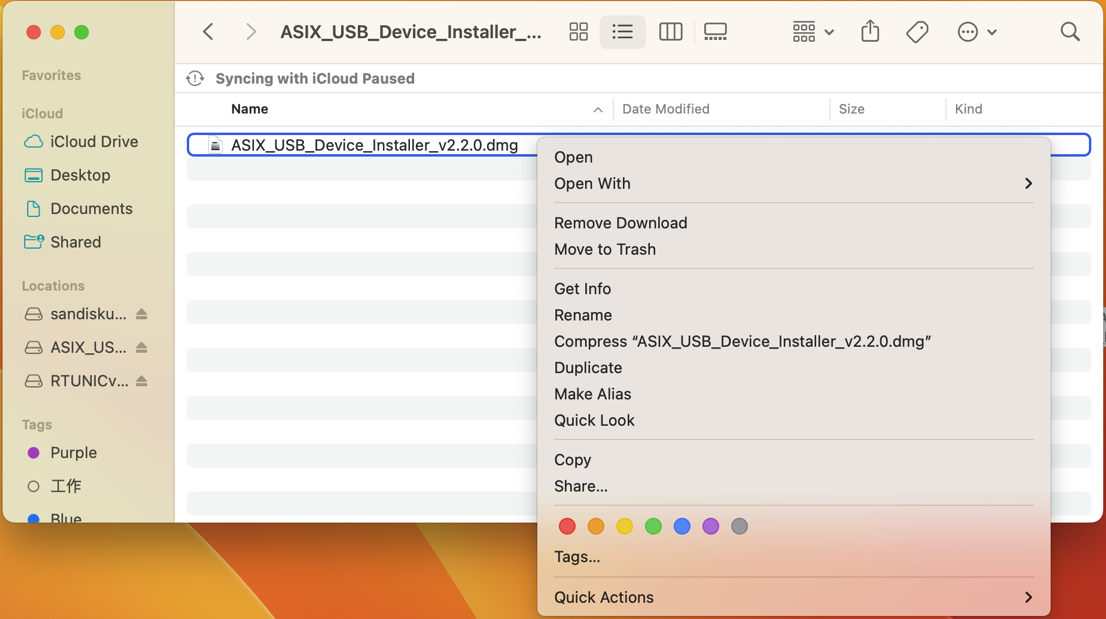This screenshot has height=619, width=1106.
Task: Go back in Finder navigation
Action: click(x=208, y=32)
